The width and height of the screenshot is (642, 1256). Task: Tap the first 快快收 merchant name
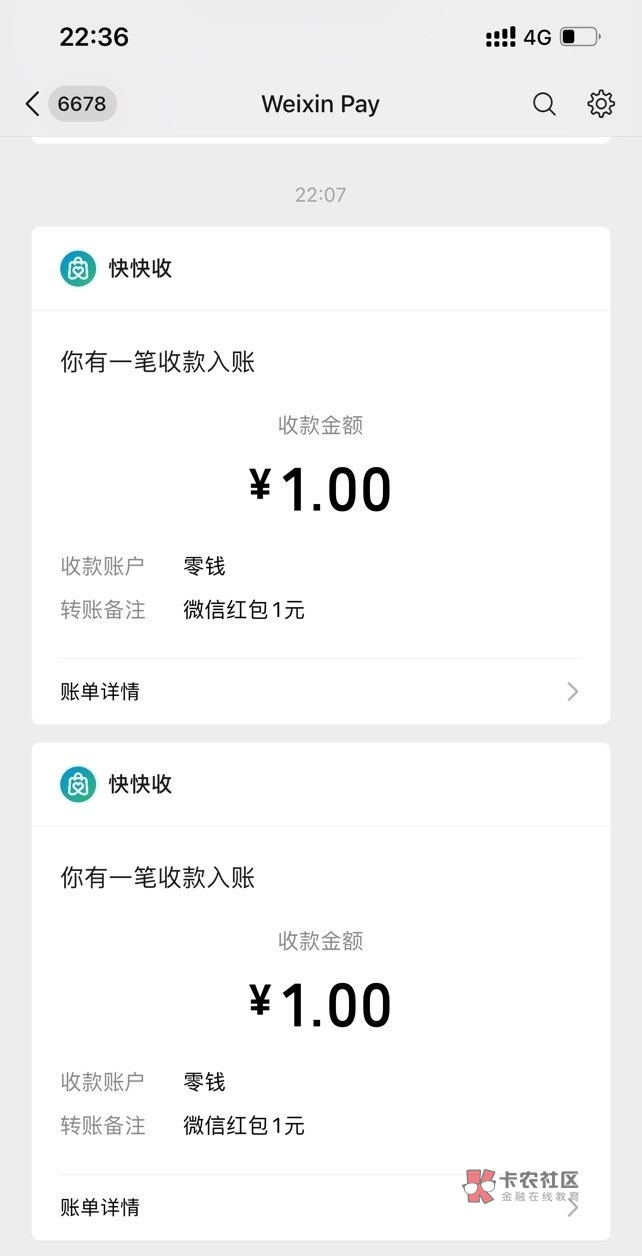[140, 268]
